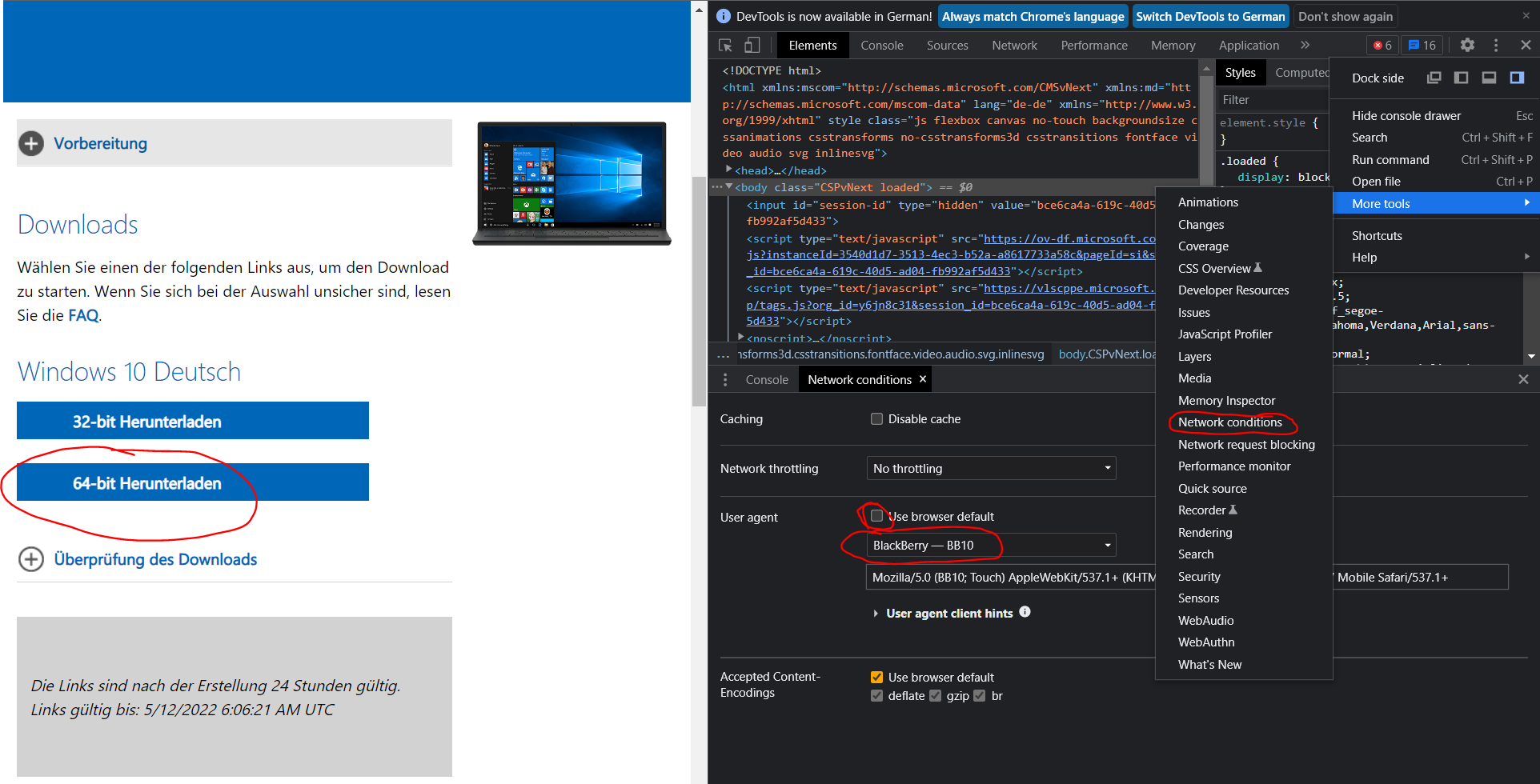The width and height of the screenshot is (1540, 784).
Task: Open DevTools settings gear
Action: point(1467,46)
